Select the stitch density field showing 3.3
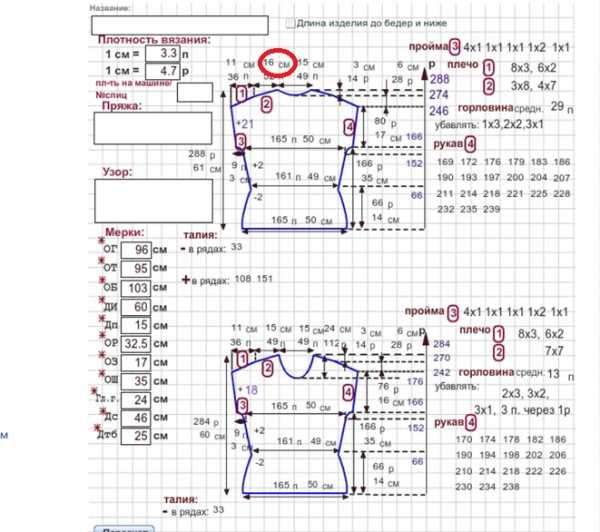This screenshot has width=600, height=532. (161, 53)
